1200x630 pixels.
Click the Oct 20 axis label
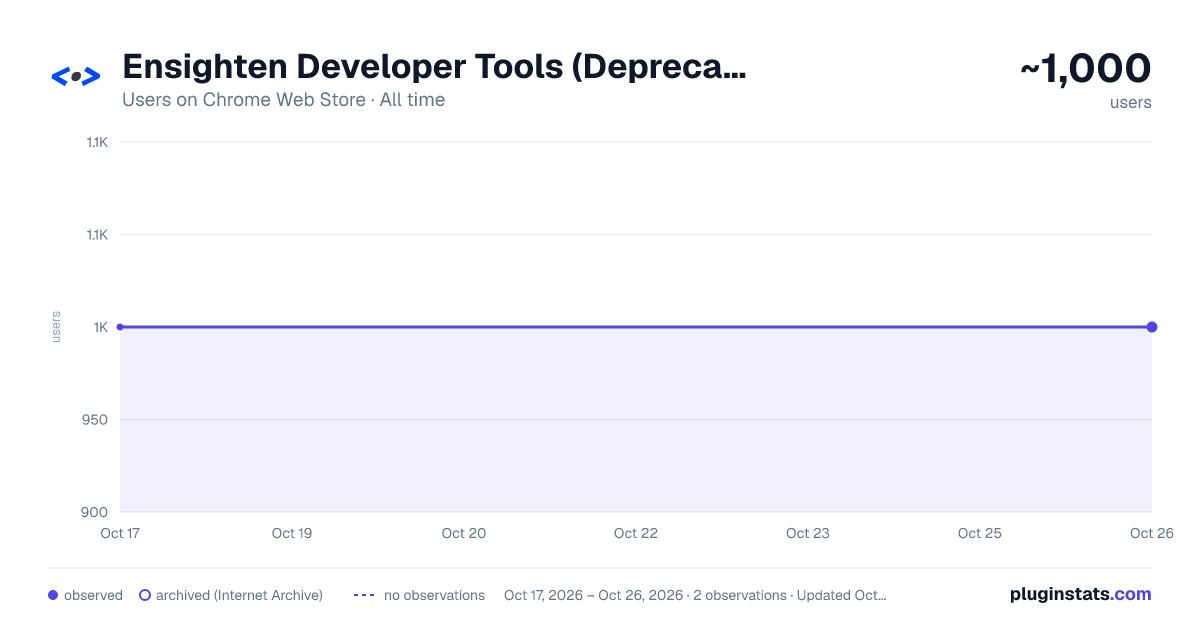click(464, 533)
